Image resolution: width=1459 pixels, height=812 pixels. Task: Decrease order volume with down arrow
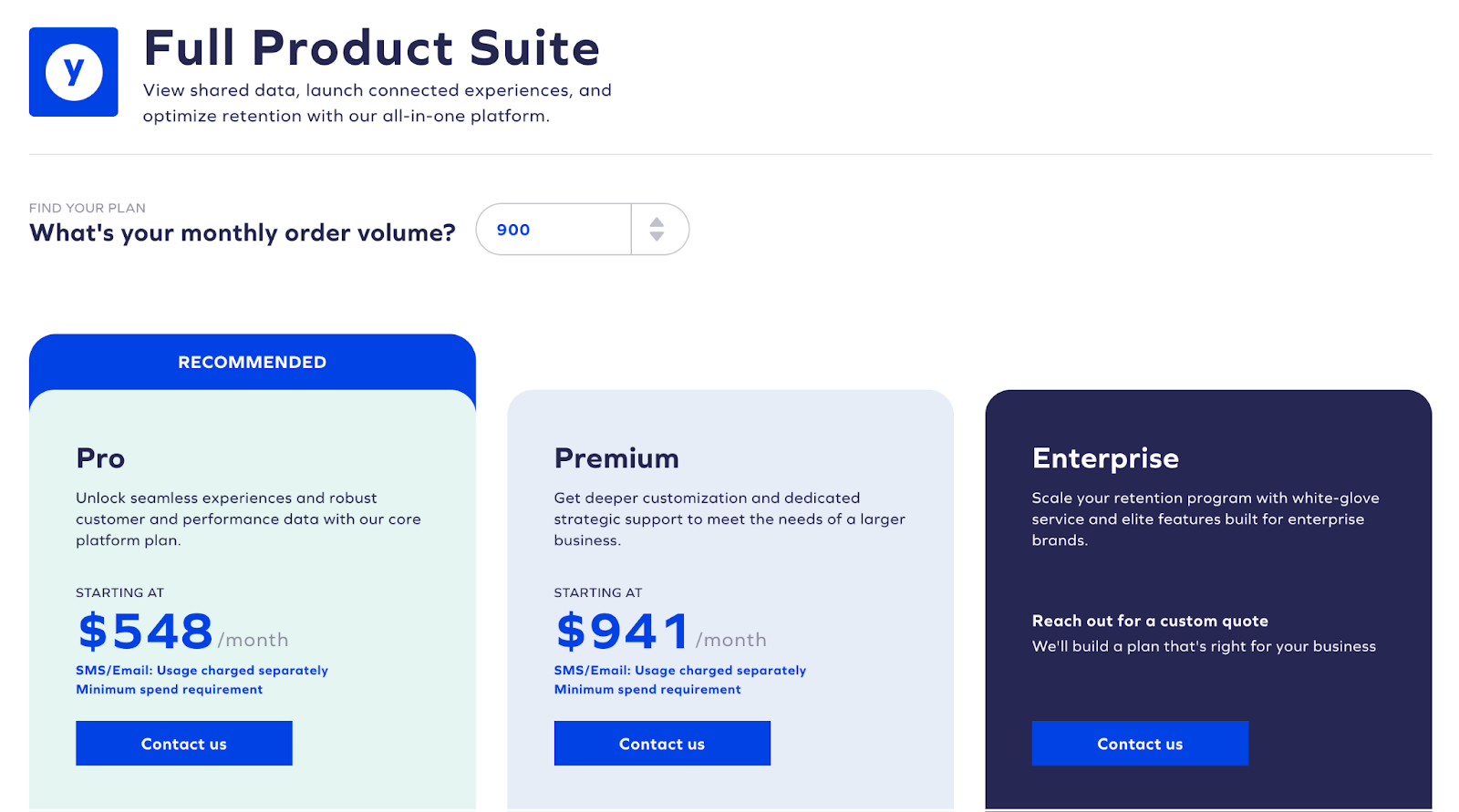(x=657, y=237)
